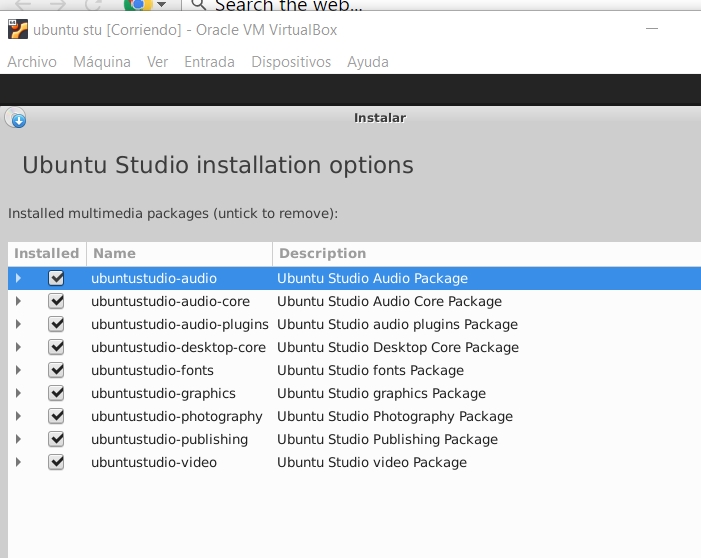The image size is (701, 558).
Task: Toggle the ubuntustudio-graphics checkbox
Action: [x=56, y=393]
